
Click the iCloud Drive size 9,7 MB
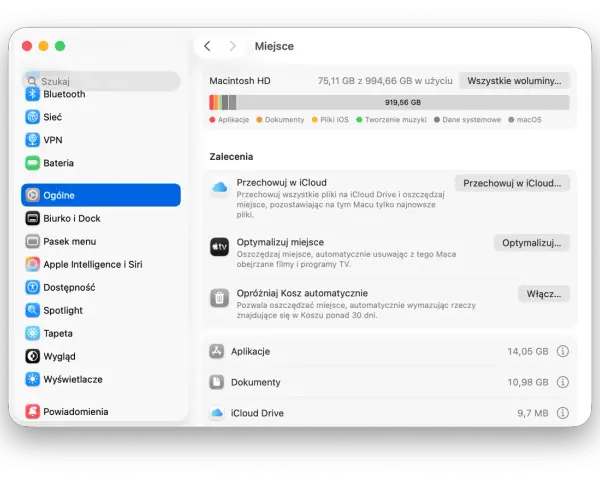(x=533, y=413)
